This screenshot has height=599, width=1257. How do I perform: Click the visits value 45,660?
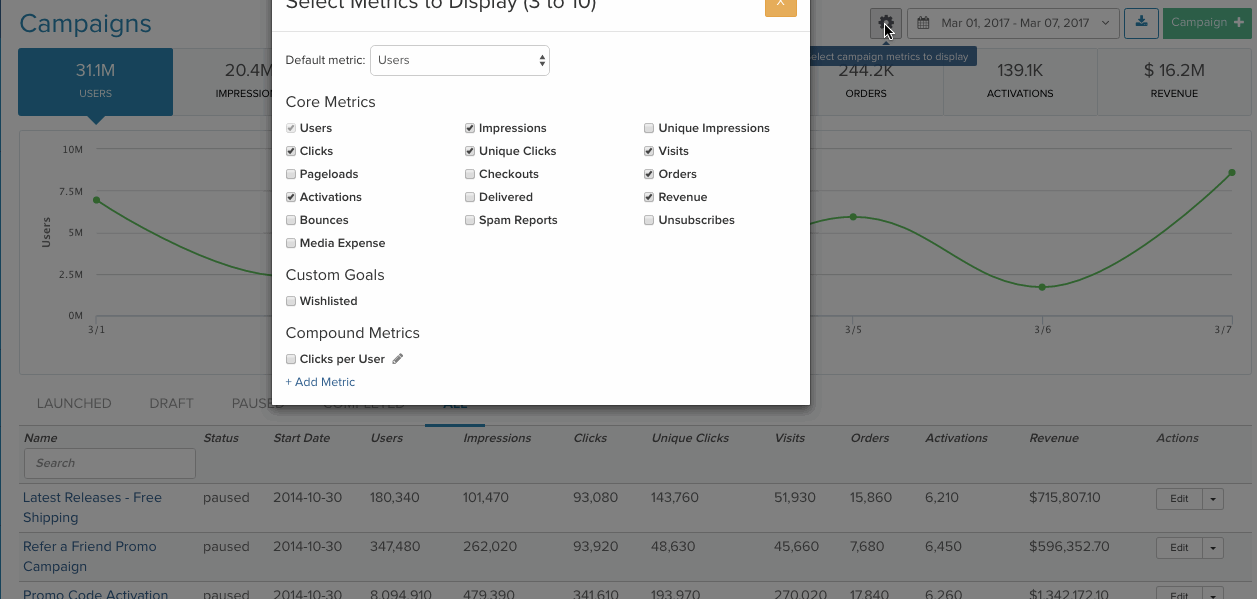click(797, 546)
